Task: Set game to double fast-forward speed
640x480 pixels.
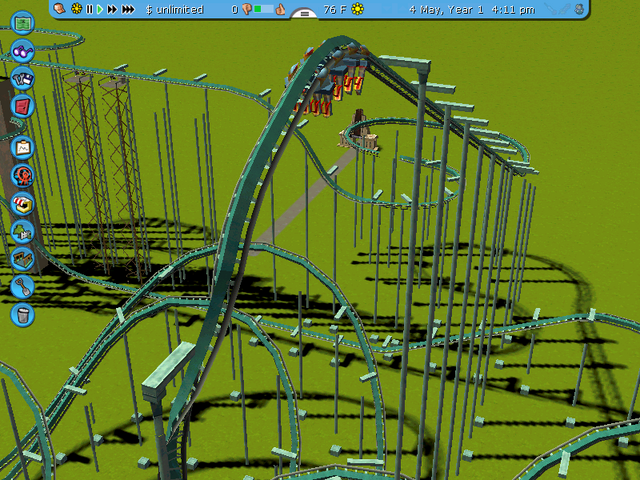Action: coord(112,9)
